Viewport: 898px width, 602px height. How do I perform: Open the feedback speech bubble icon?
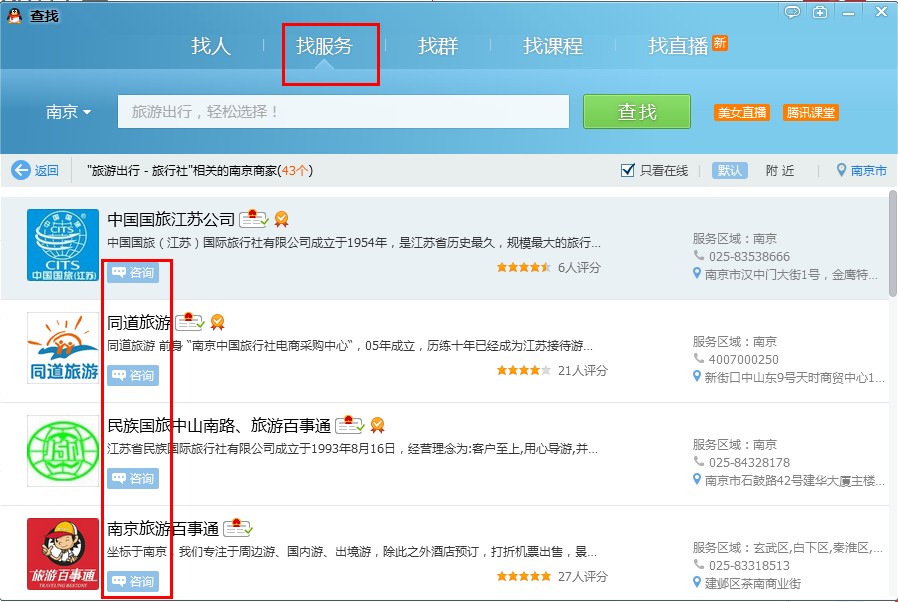793,10
